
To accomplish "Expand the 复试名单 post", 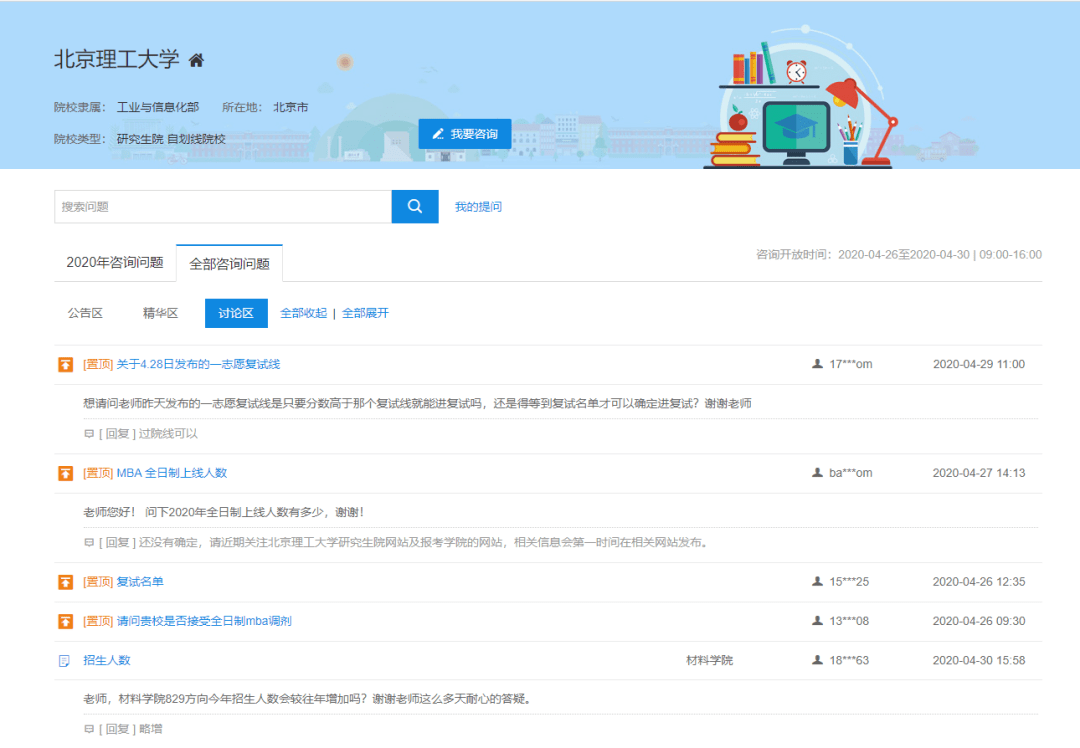I will point(140,582).
